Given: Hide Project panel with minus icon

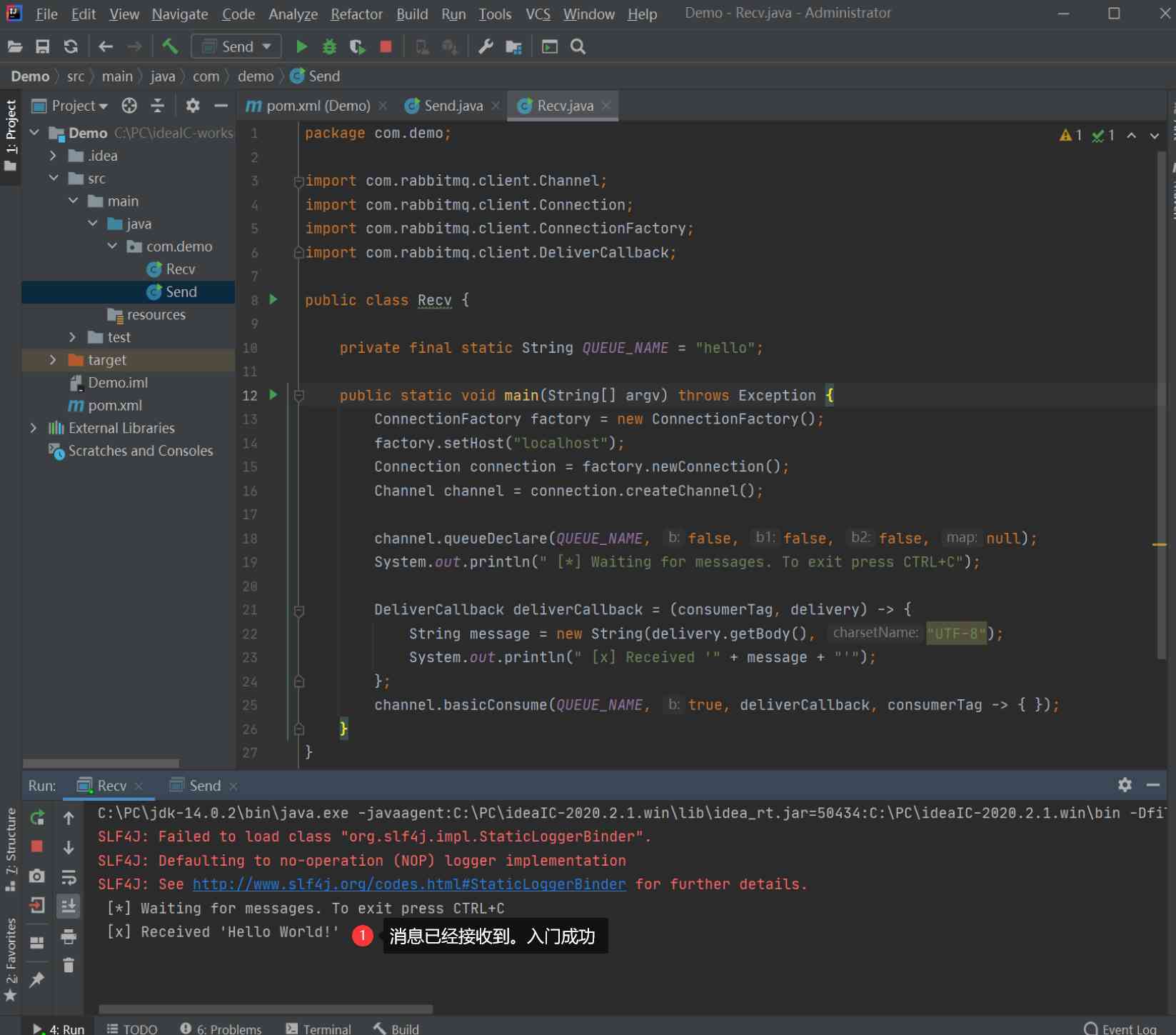Looking at the screenshot, I should coord(221,106).
